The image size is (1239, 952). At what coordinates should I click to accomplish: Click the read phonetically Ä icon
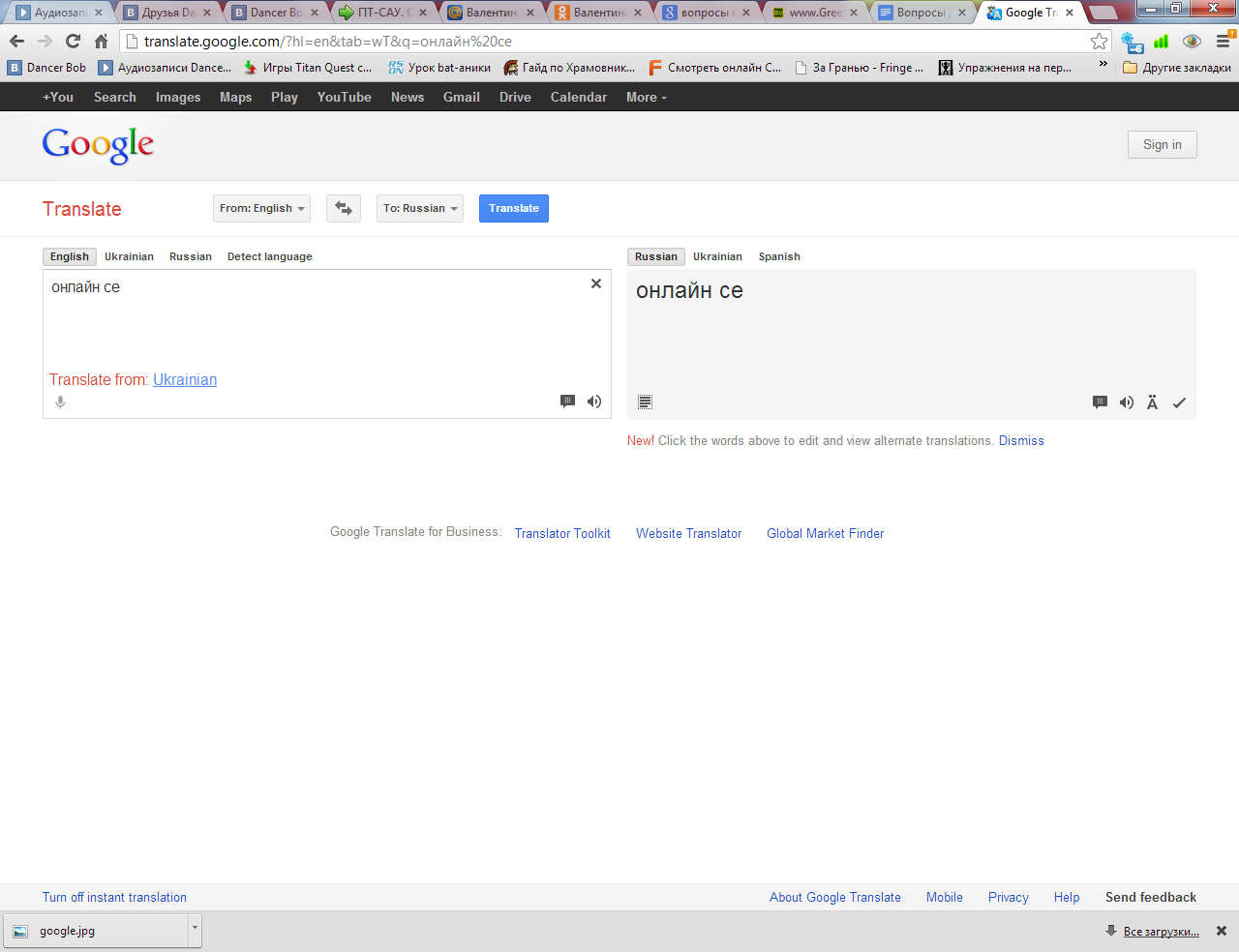point(1153,402)
